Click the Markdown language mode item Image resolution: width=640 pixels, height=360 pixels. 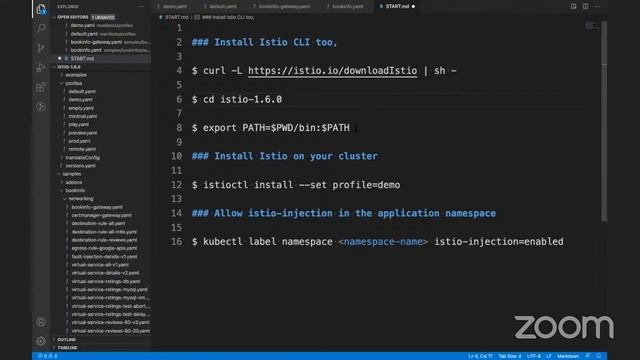(568, 356)
